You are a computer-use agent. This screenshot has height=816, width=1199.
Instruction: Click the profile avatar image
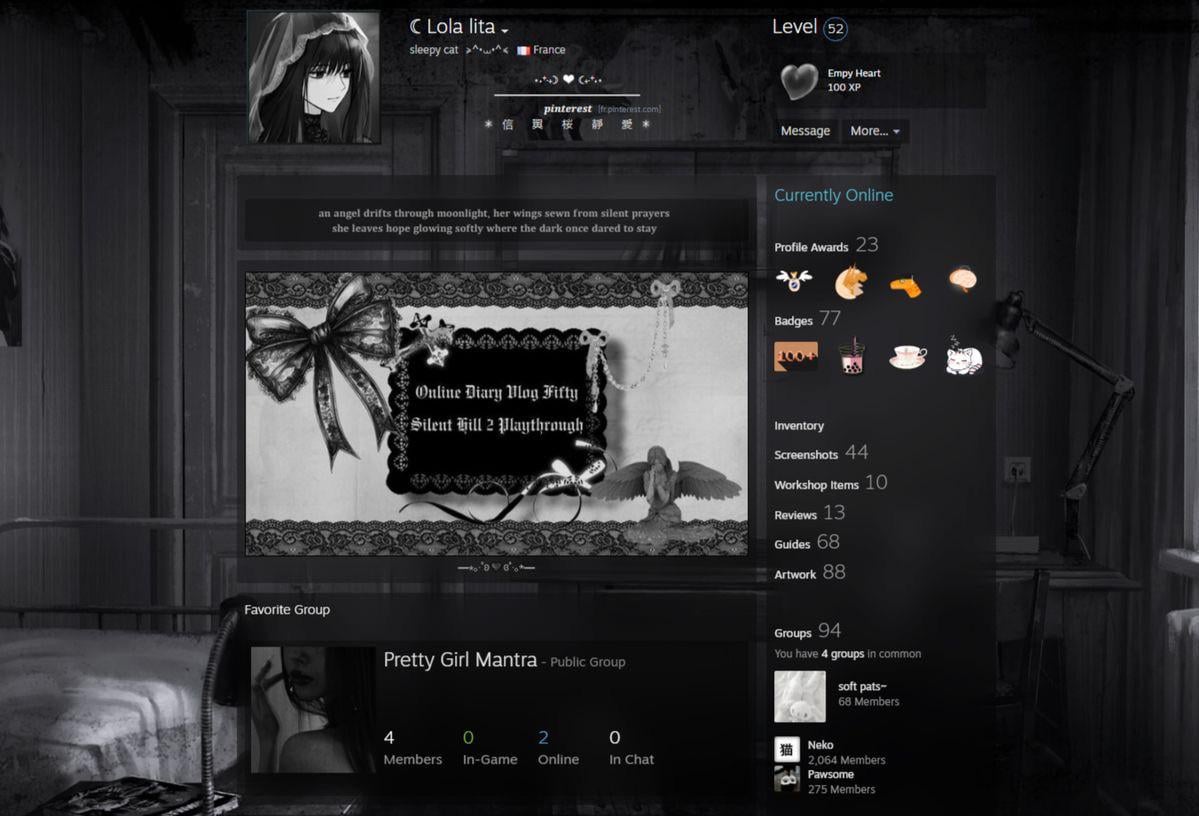click(x=313, y=78)
